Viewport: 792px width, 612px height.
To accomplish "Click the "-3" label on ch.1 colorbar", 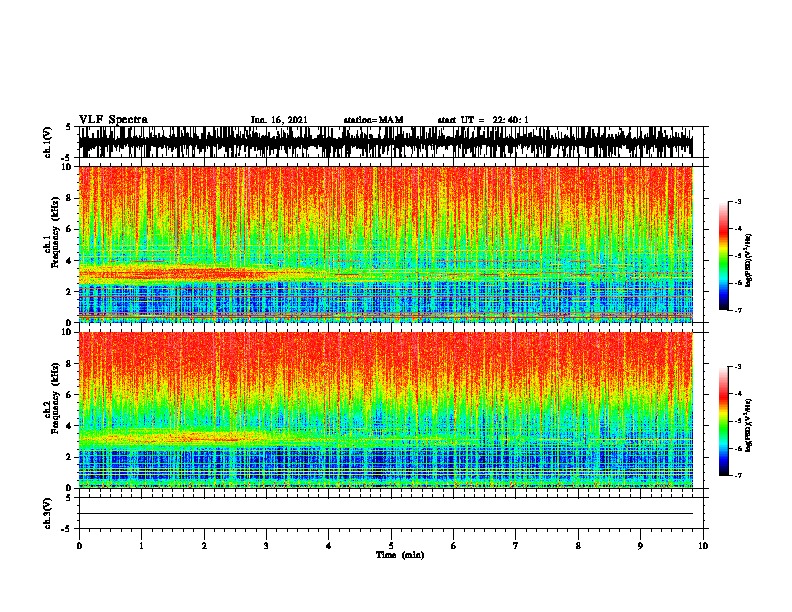I will pos(738,201).
